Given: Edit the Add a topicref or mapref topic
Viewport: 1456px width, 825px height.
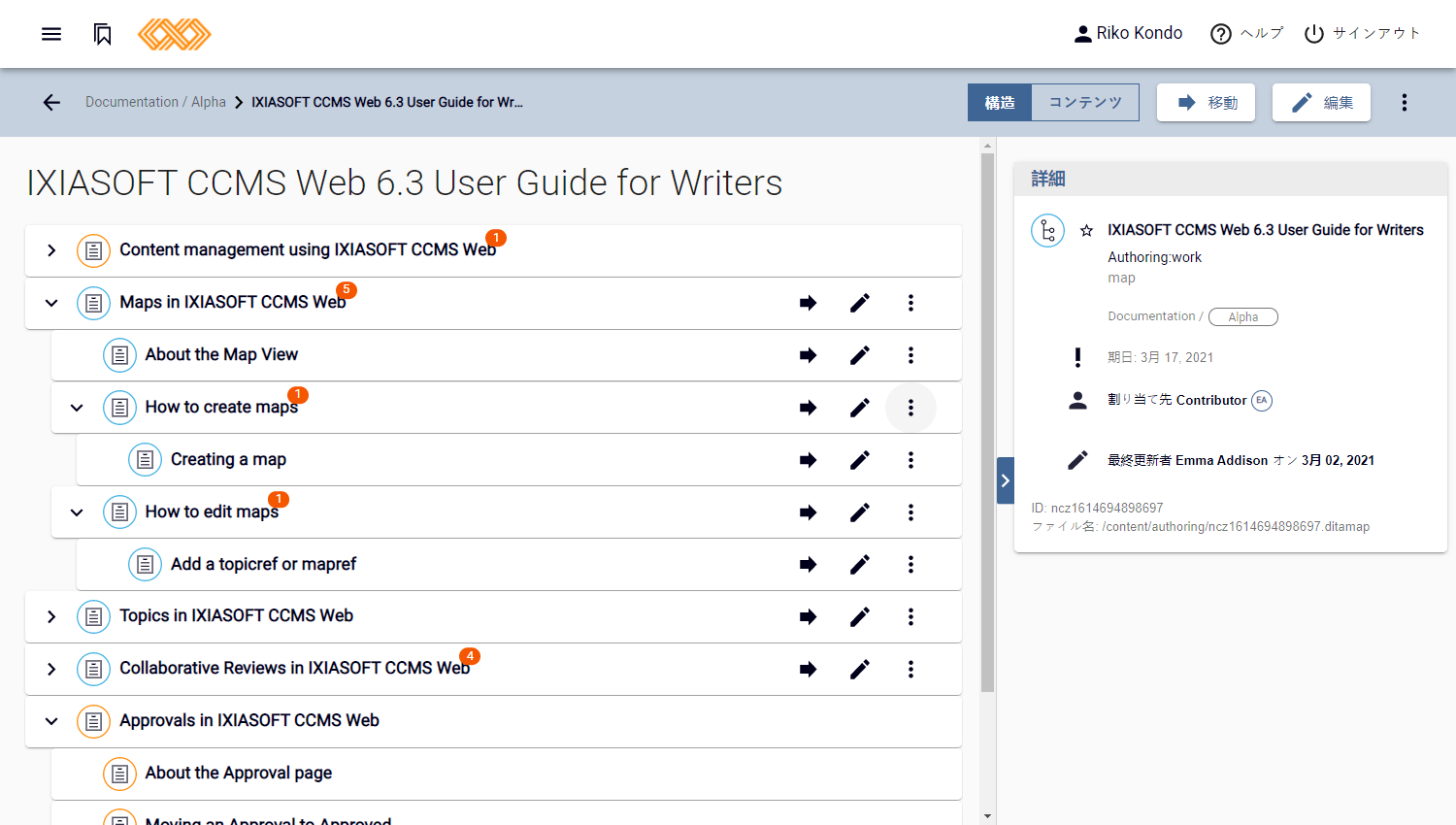Looking at the screenshot, I should pos(860,565).
